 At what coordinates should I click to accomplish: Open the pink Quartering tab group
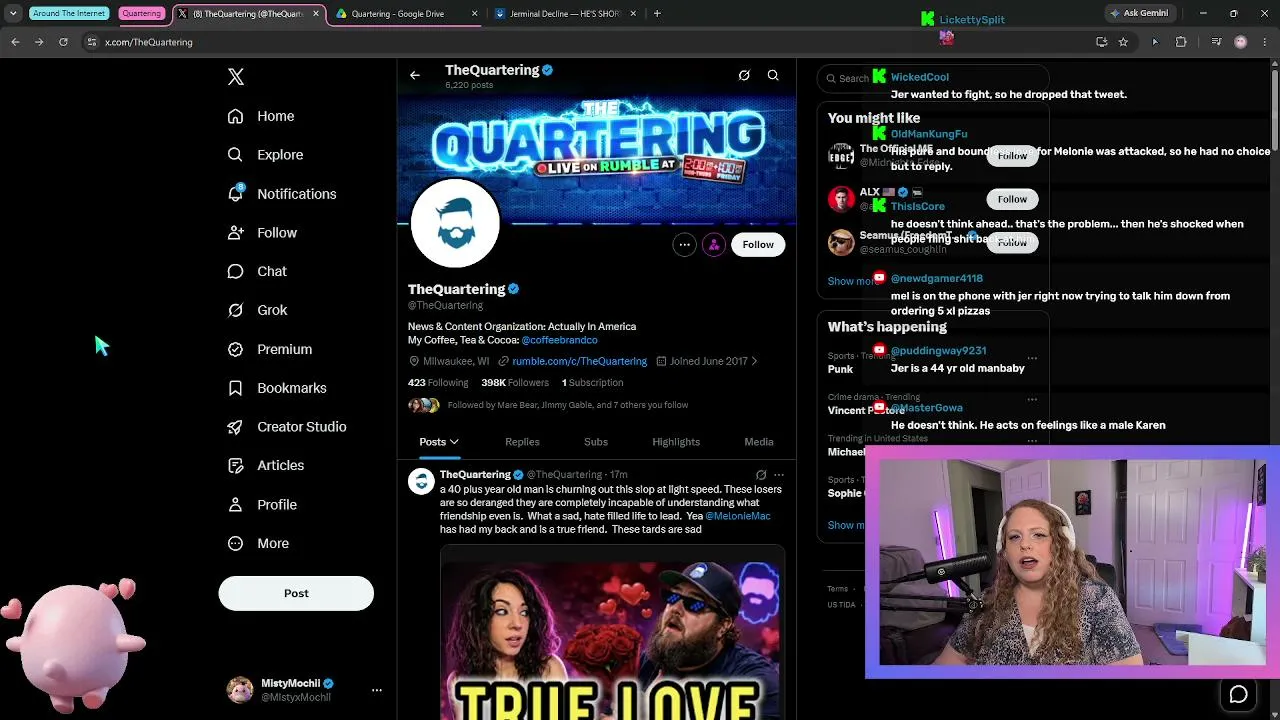[141, 14]
